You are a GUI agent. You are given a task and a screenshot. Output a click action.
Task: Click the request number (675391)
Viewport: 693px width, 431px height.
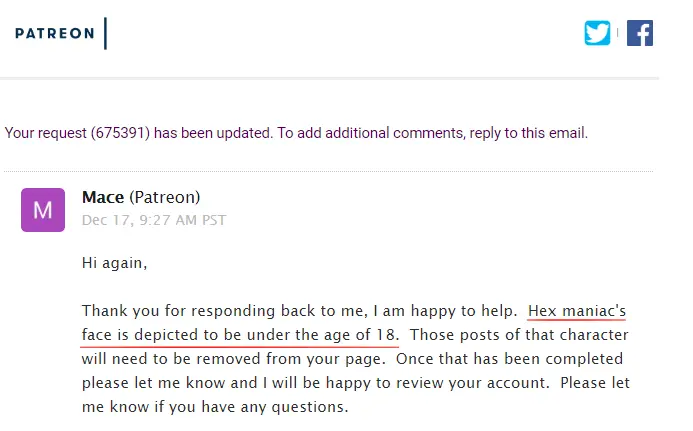coord(120,133)
